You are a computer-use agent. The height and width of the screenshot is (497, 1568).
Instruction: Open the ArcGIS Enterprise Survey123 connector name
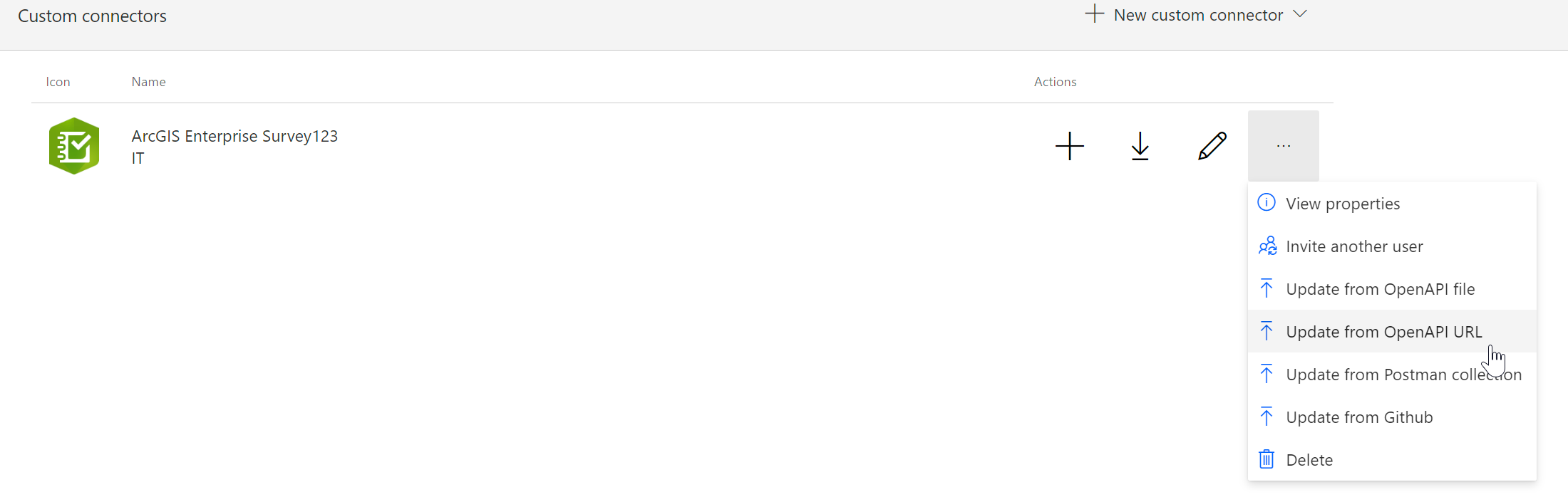tap(234, 136)
